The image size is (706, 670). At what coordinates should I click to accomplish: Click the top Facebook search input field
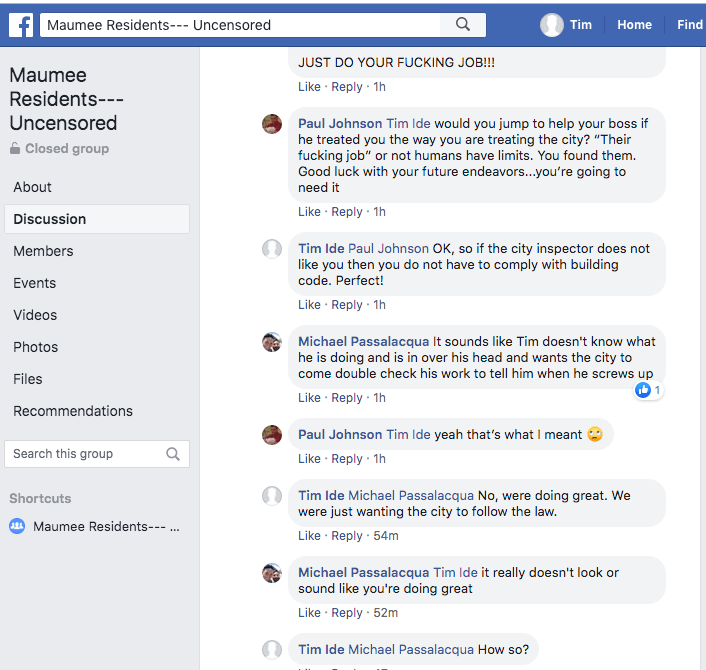click(240, 25)
